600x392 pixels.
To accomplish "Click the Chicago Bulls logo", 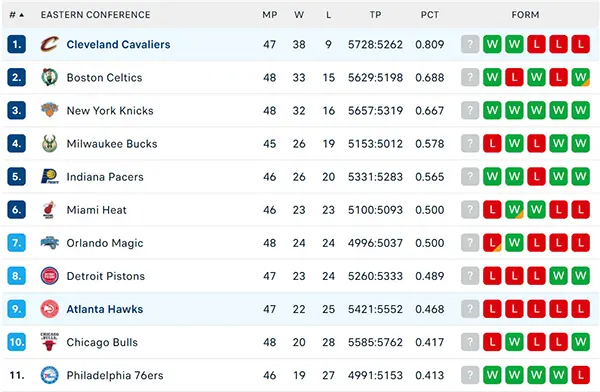I will 49,342.
